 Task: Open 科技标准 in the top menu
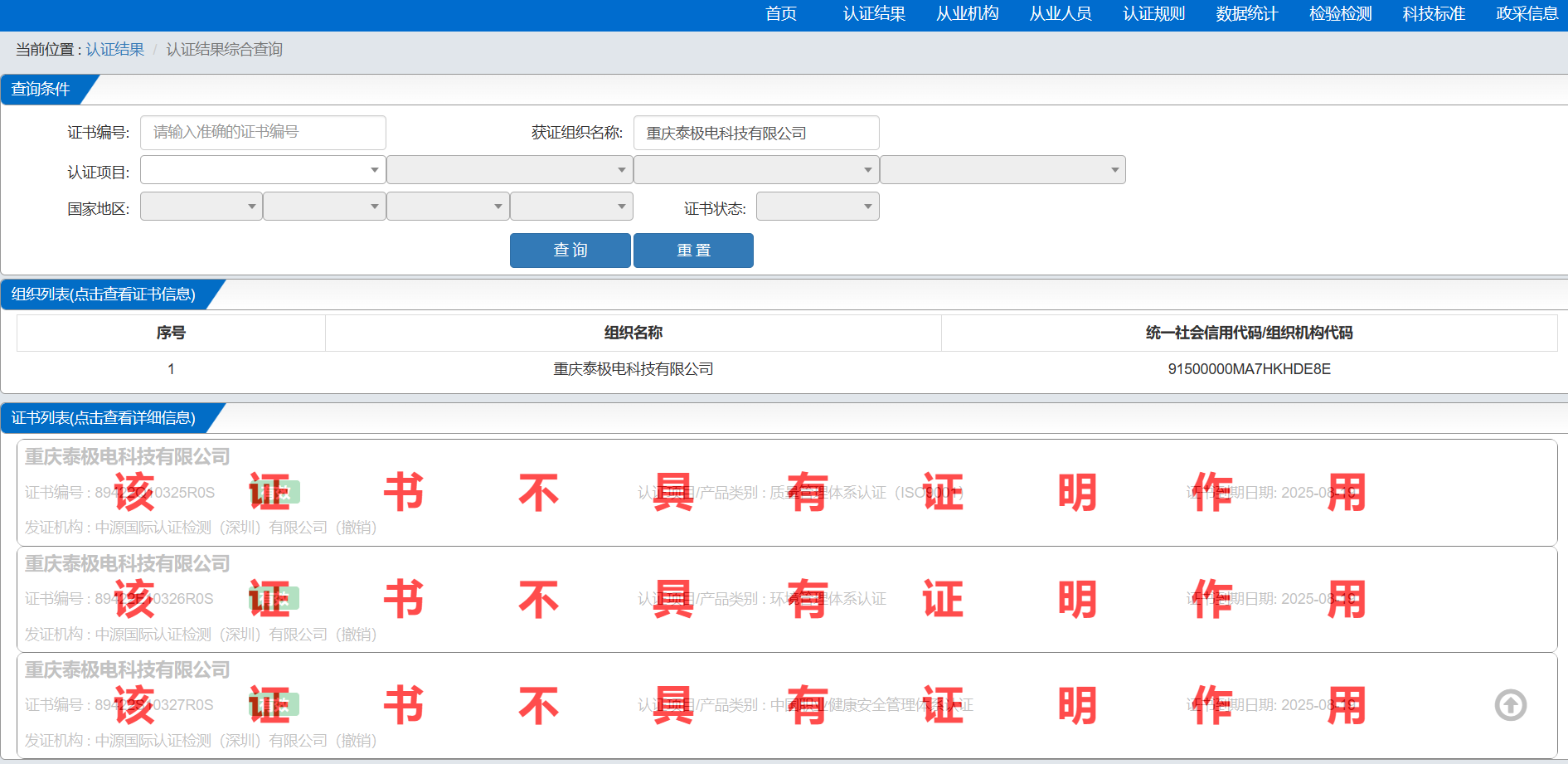point(1434,14)
